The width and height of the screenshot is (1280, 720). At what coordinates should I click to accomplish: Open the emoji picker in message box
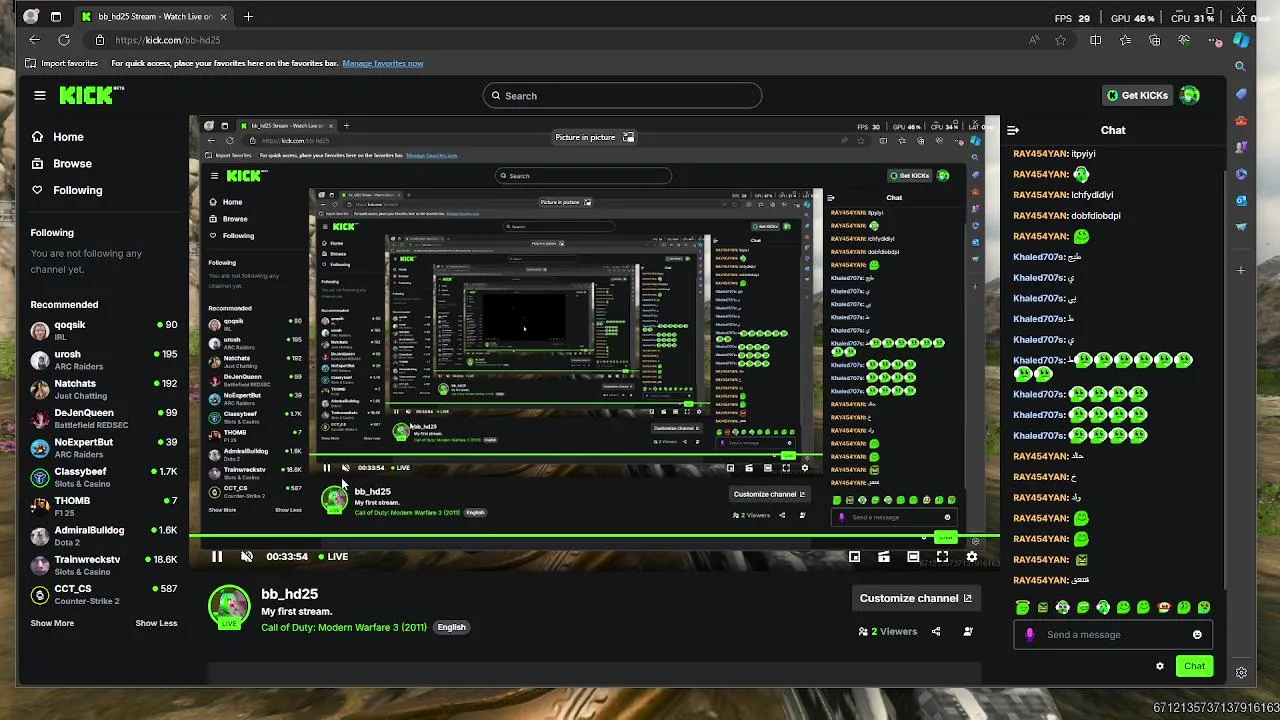point(1197,635)
